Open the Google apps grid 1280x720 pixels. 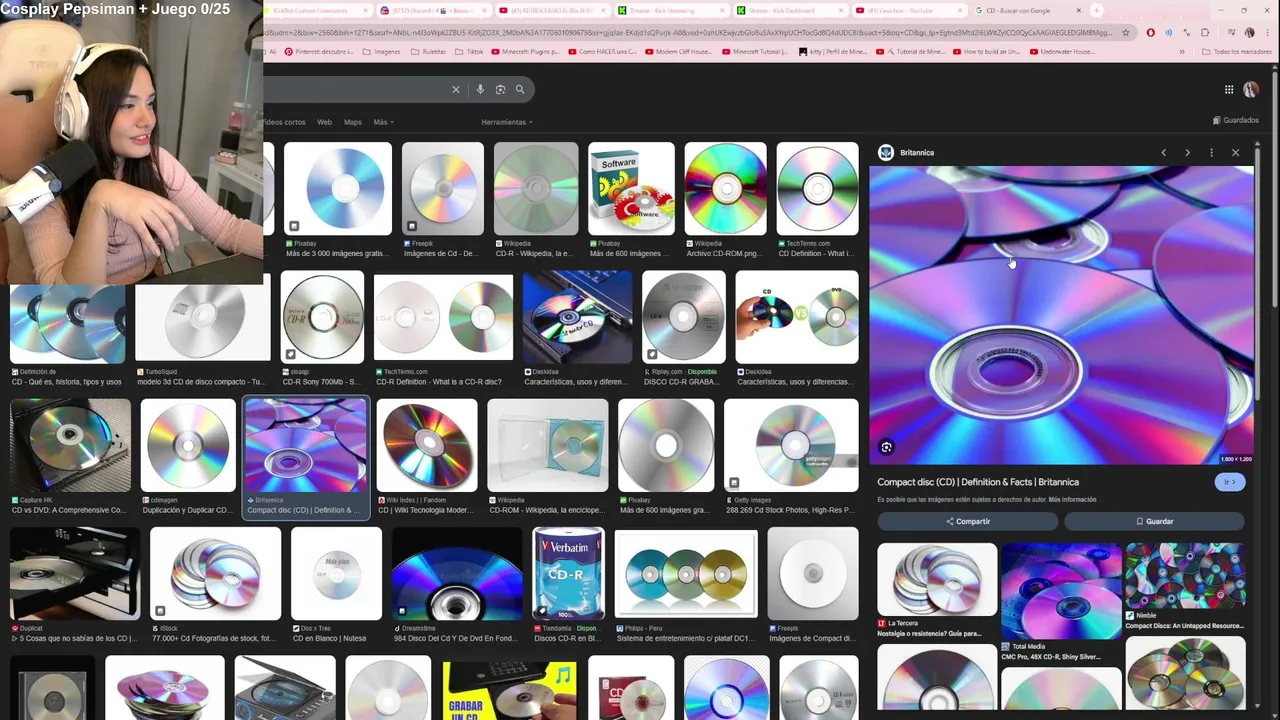click(x=1229, y=89)
